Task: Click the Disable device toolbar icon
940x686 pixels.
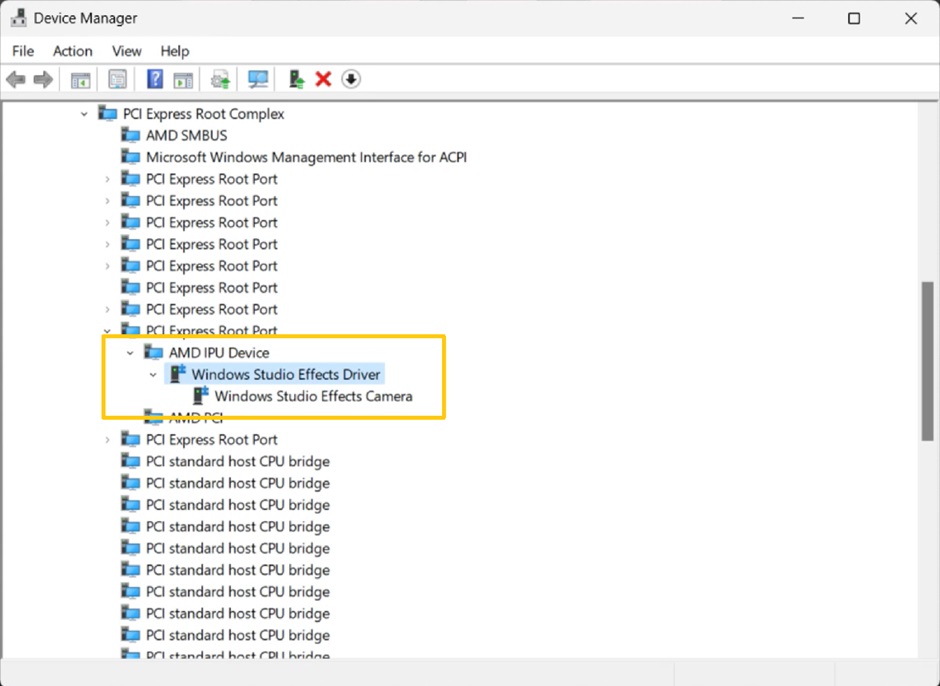Action: coord(350,79)
